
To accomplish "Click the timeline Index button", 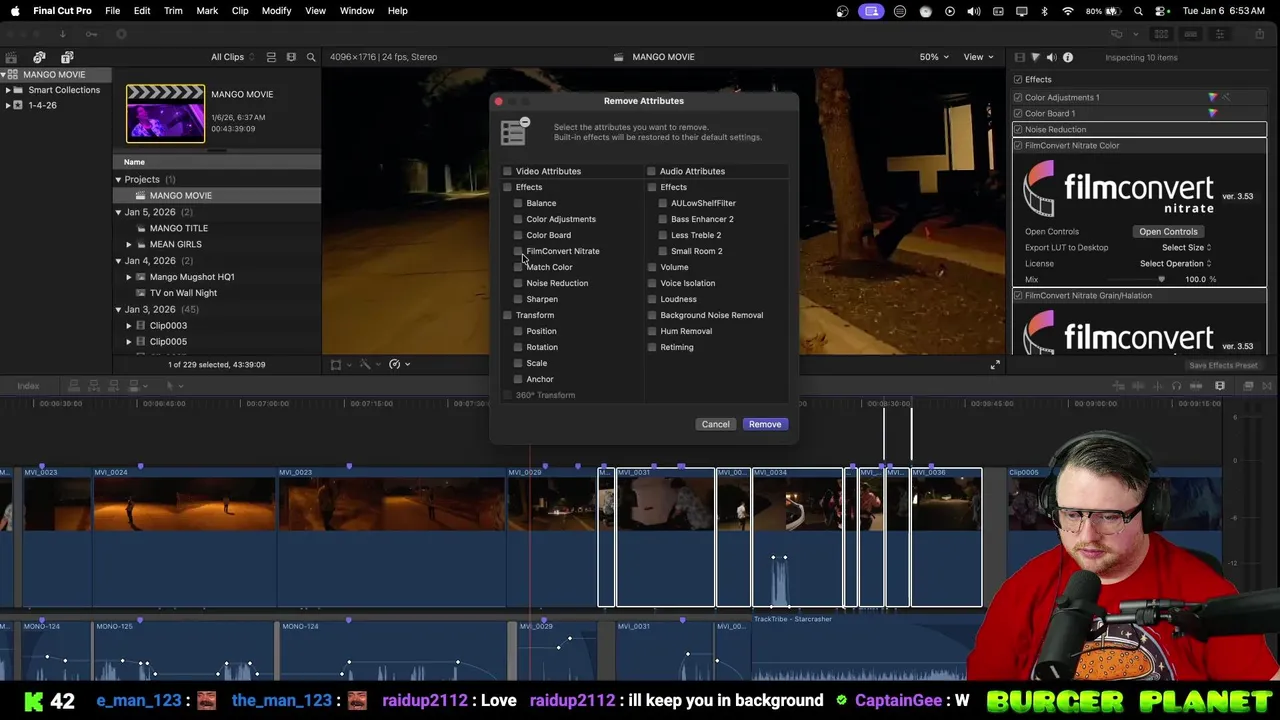I will click(28, 386).
